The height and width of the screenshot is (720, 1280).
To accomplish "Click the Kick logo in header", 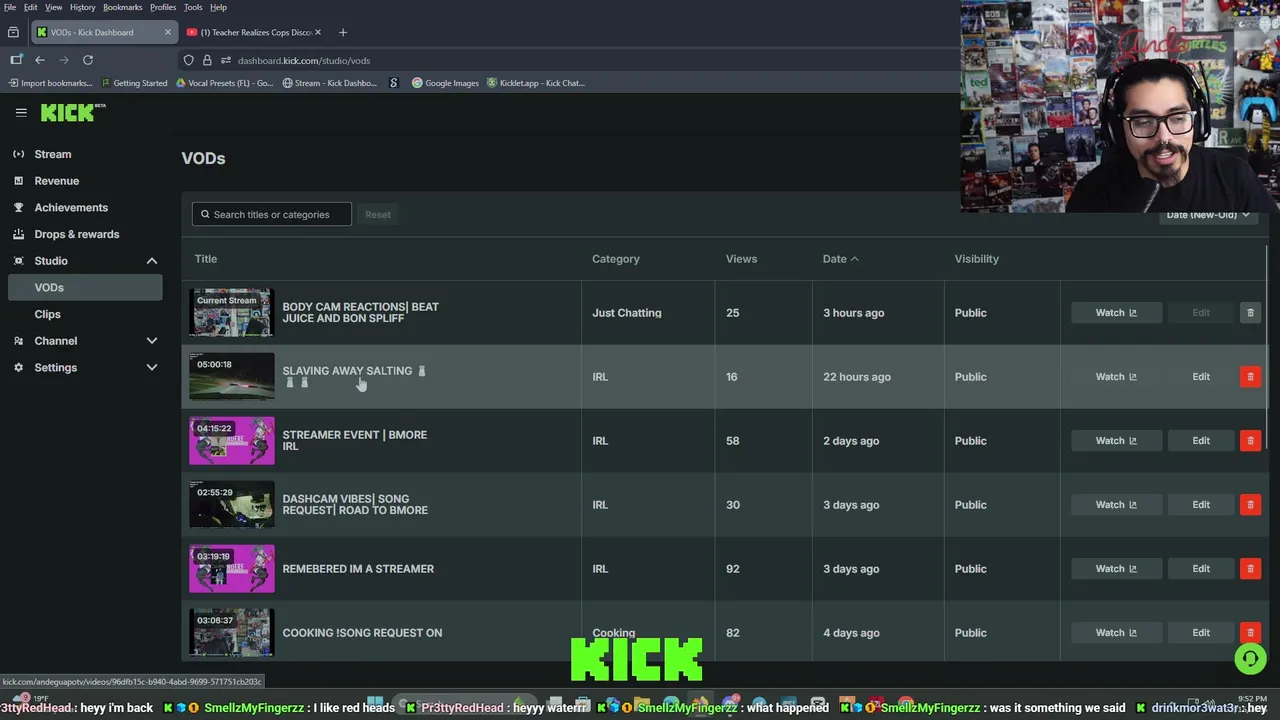I will point(72,112).
